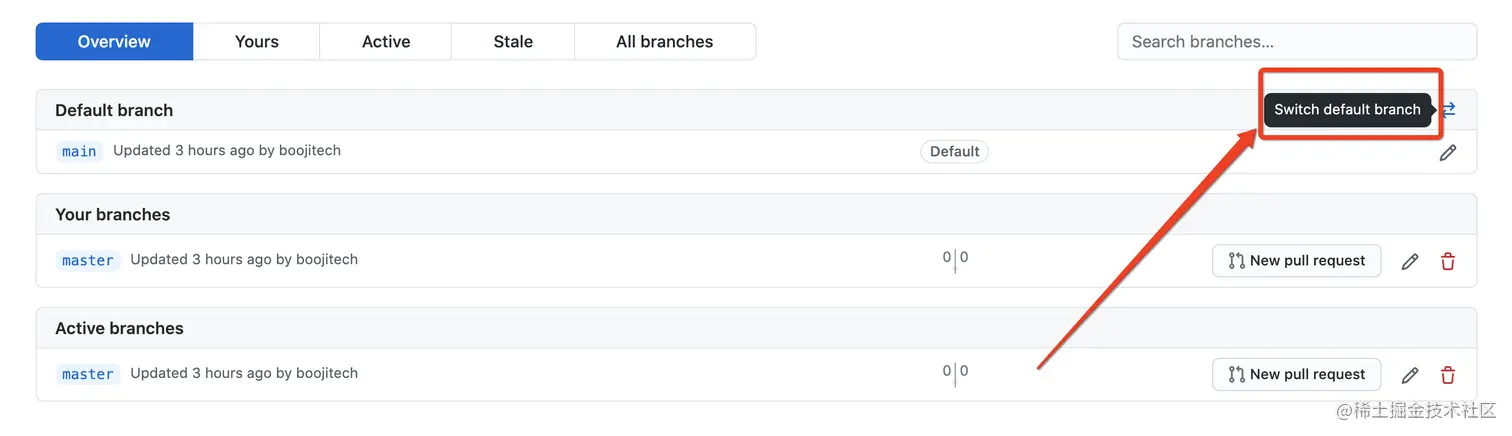
Task: Click the Default badge on main branch
Action: [954, 152]
